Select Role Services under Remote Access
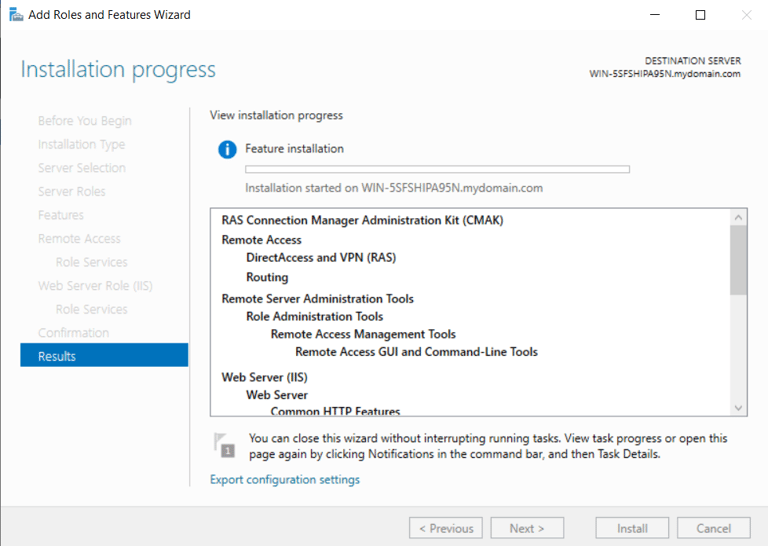768x546 pixels. click(x=92, y=262)
